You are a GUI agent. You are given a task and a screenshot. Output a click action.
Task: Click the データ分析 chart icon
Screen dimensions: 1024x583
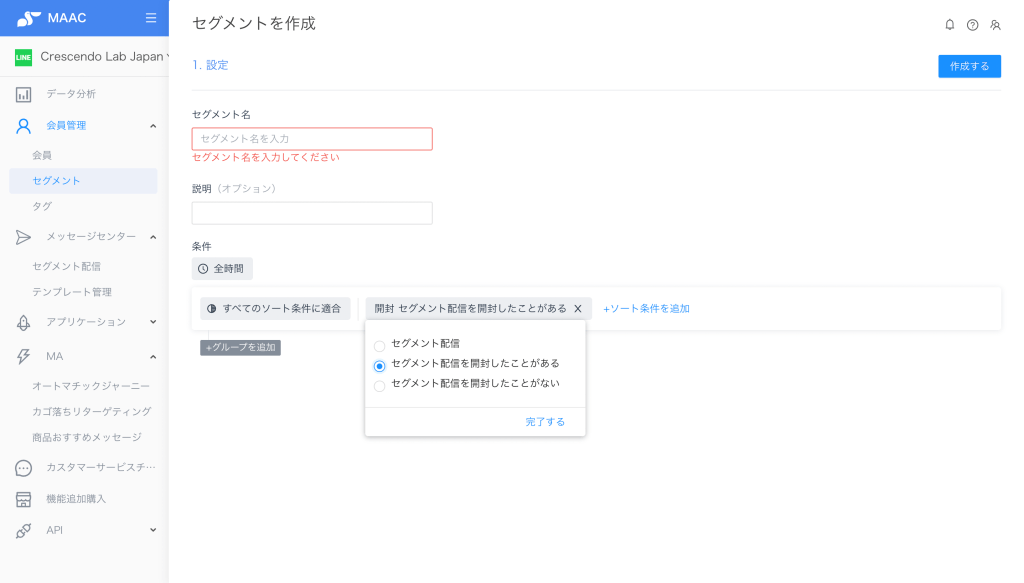point(24,95)
